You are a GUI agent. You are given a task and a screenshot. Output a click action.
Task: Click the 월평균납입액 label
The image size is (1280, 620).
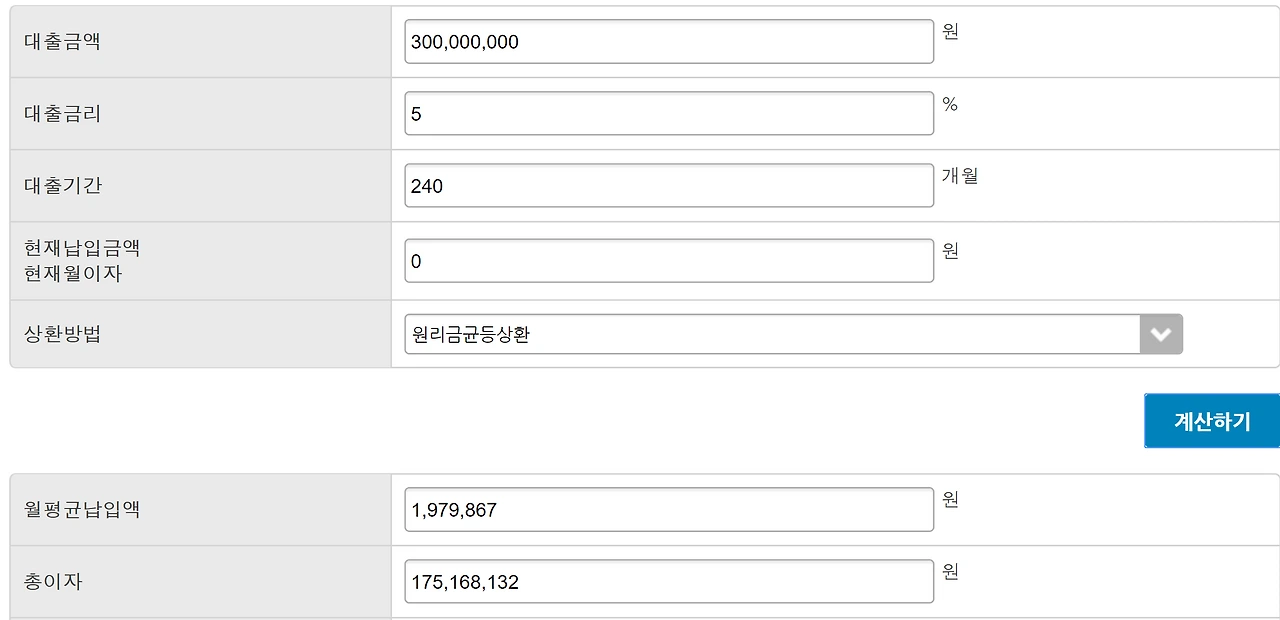point(82,509)
